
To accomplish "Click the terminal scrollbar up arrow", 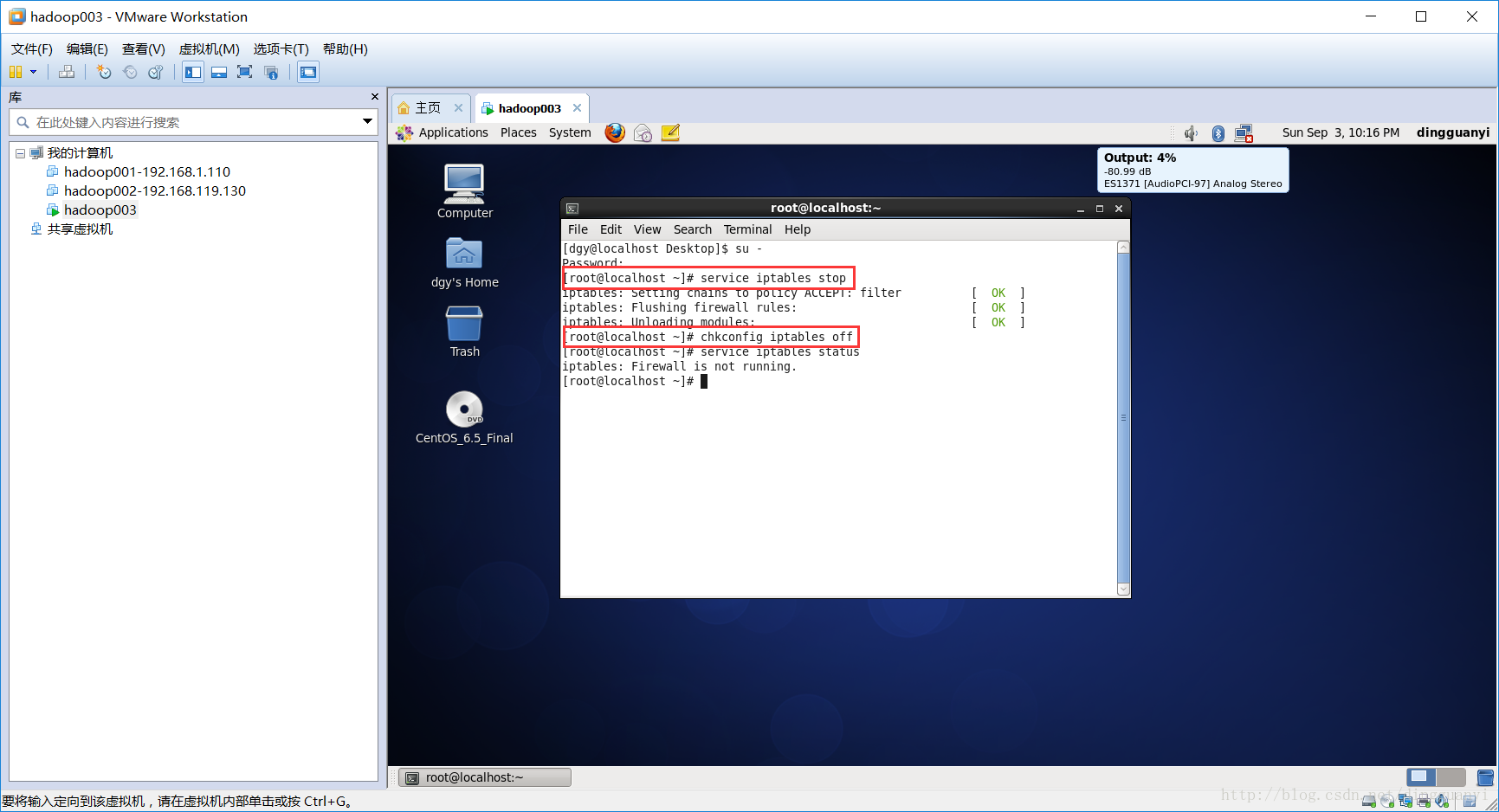I will 1123,248.
